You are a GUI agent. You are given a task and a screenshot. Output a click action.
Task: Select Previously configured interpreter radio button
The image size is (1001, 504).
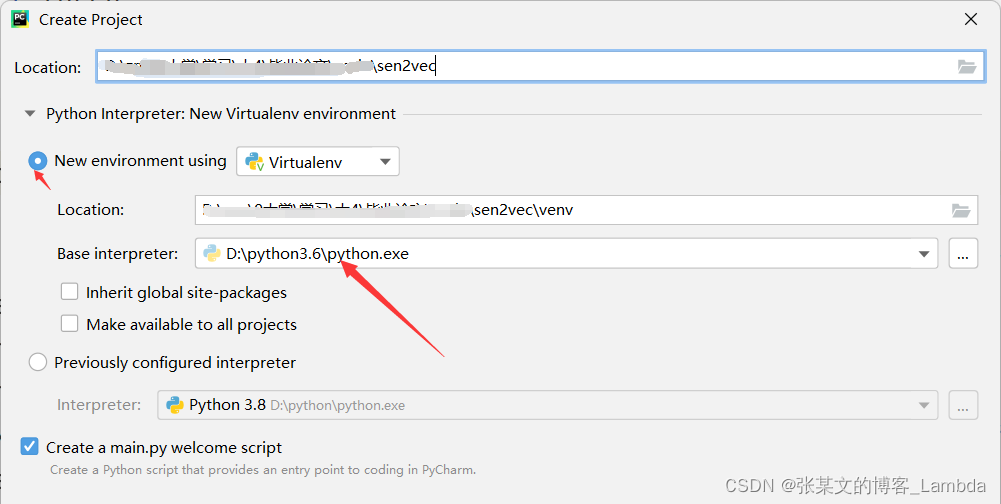tap(38, 363)
